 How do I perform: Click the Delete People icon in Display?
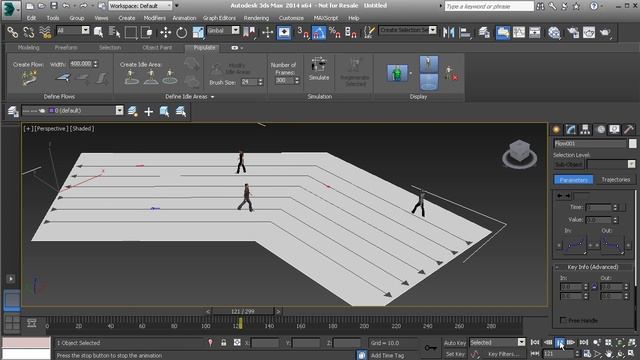[451, 73]
